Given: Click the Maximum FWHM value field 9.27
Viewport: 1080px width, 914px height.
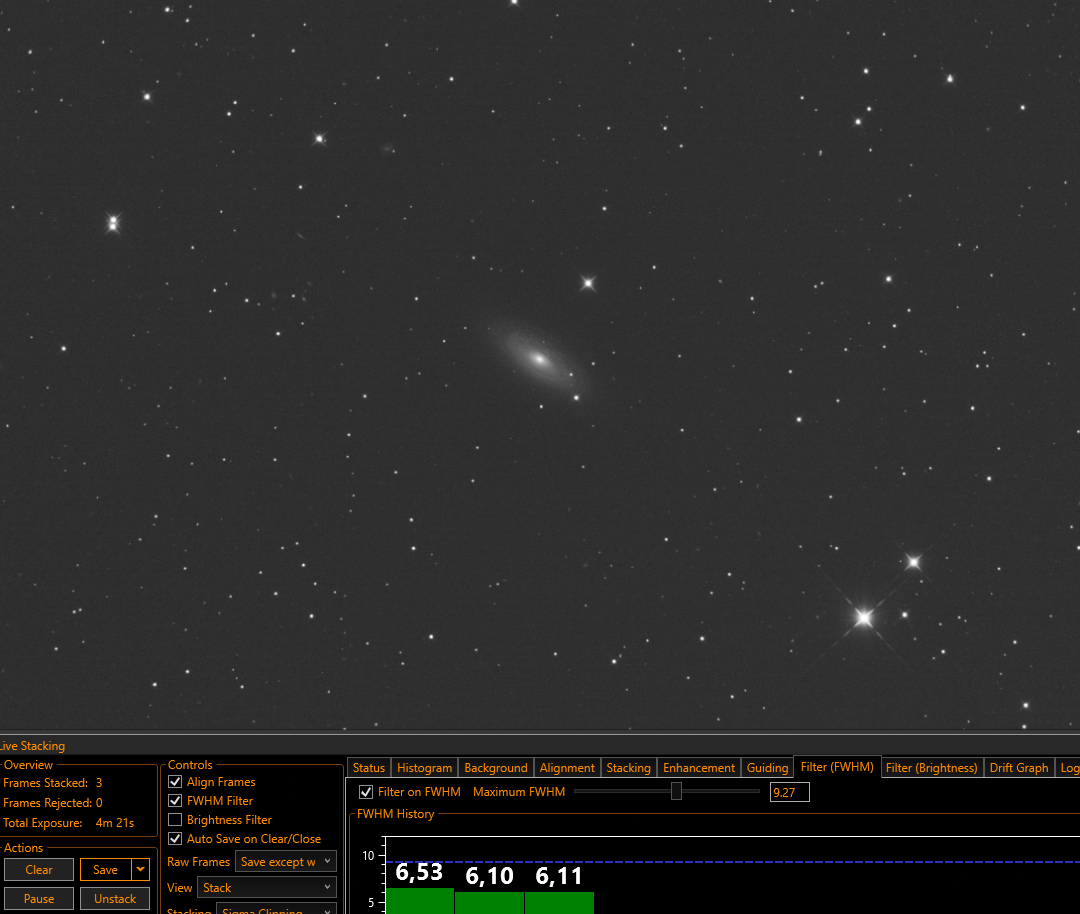Looking at the screenshot, I should (789, 792).
